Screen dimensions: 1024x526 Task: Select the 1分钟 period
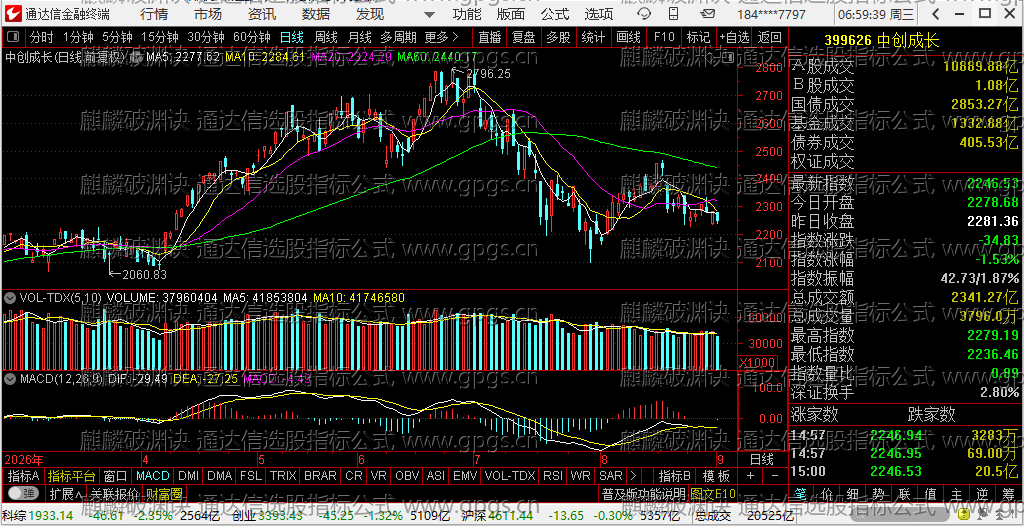[78, 37]
